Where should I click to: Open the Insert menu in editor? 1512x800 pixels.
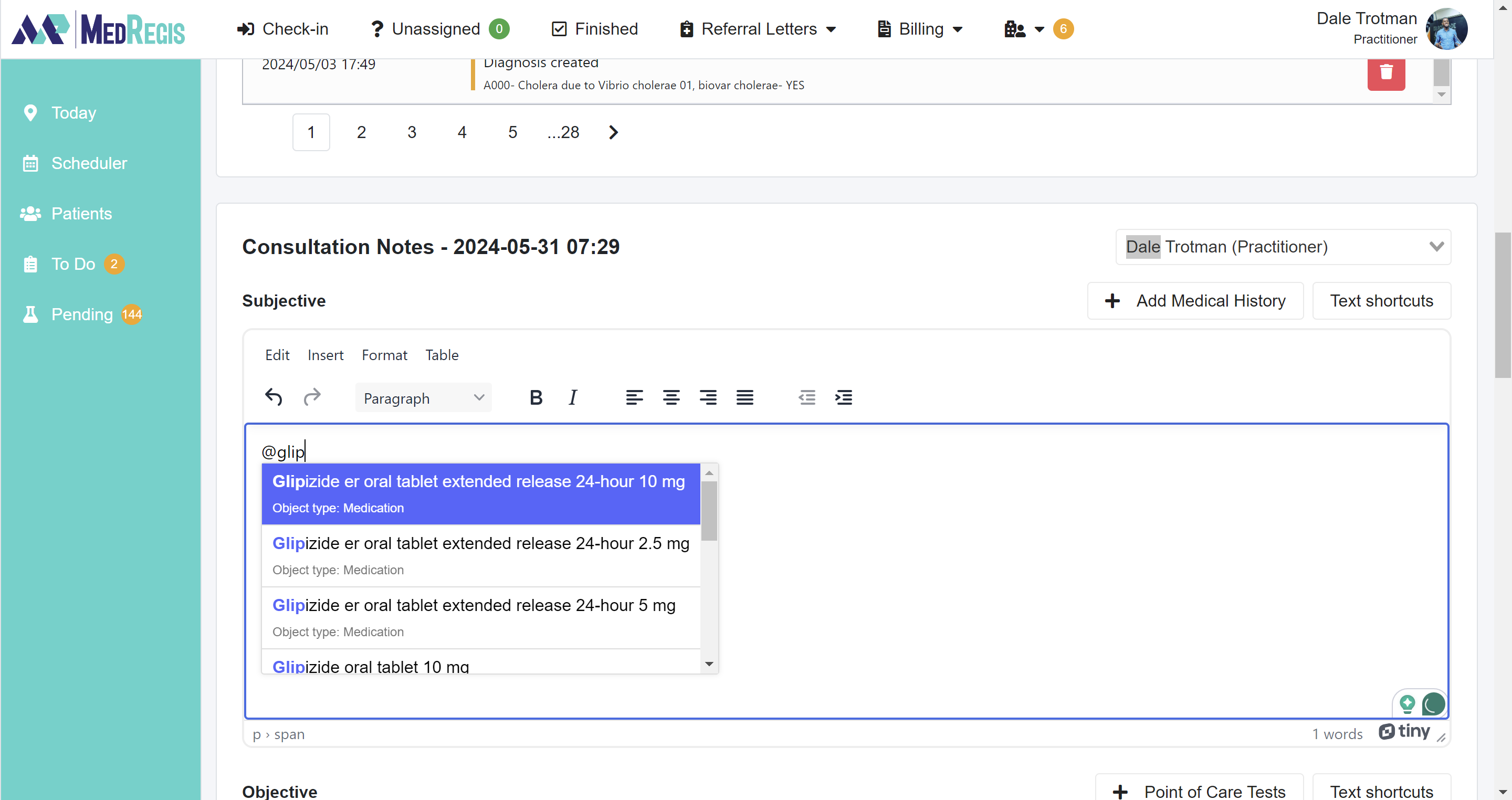tap(325, 355)
